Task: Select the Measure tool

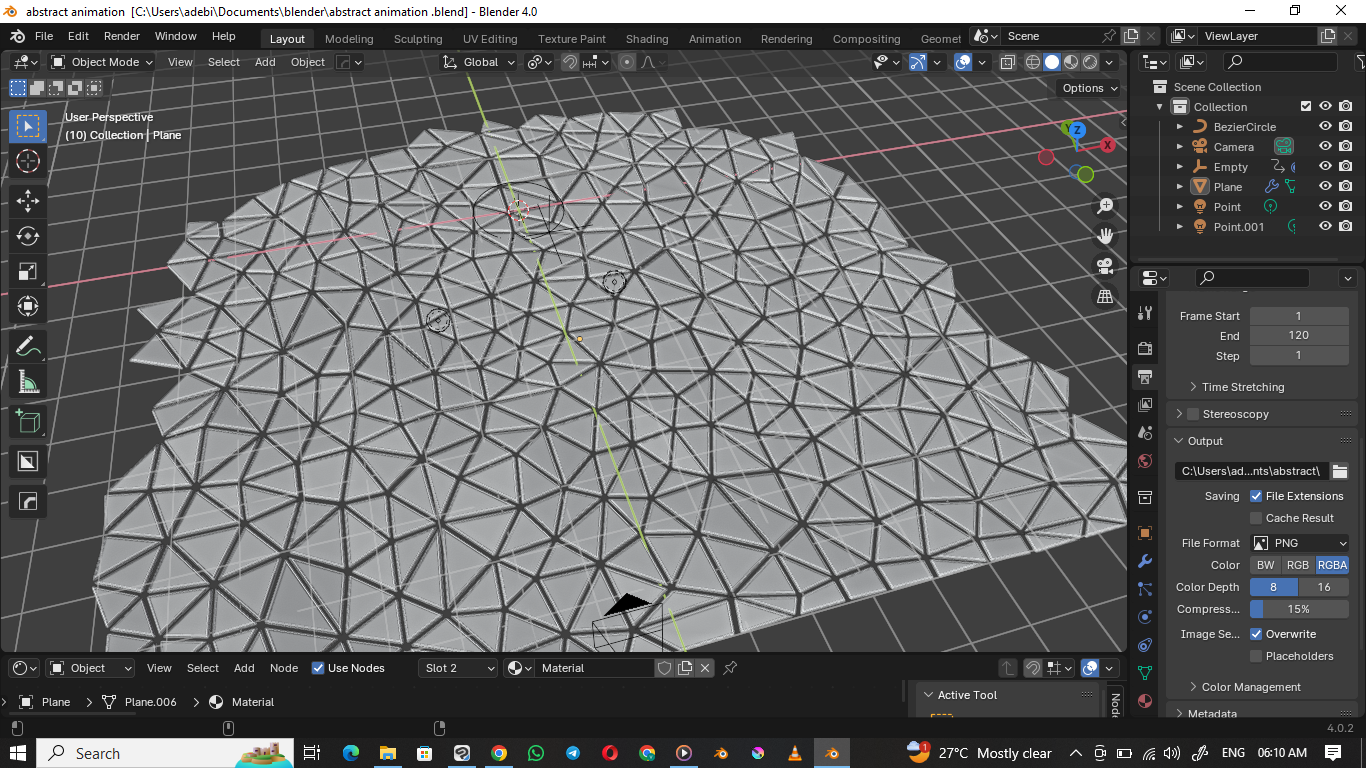Action: (28, 382)
